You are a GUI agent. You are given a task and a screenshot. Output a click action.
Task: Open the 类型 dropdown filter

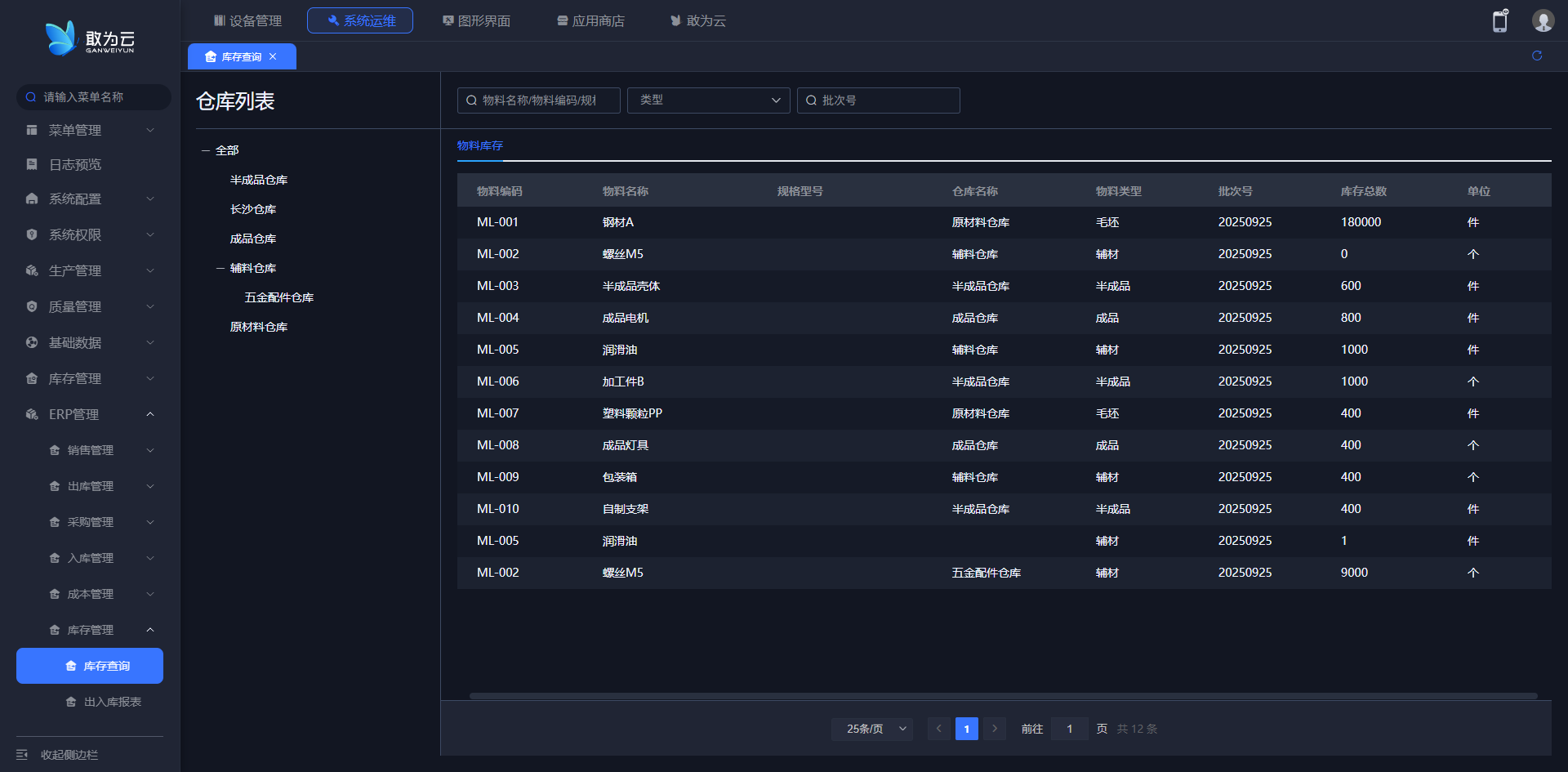pos(708,100)
